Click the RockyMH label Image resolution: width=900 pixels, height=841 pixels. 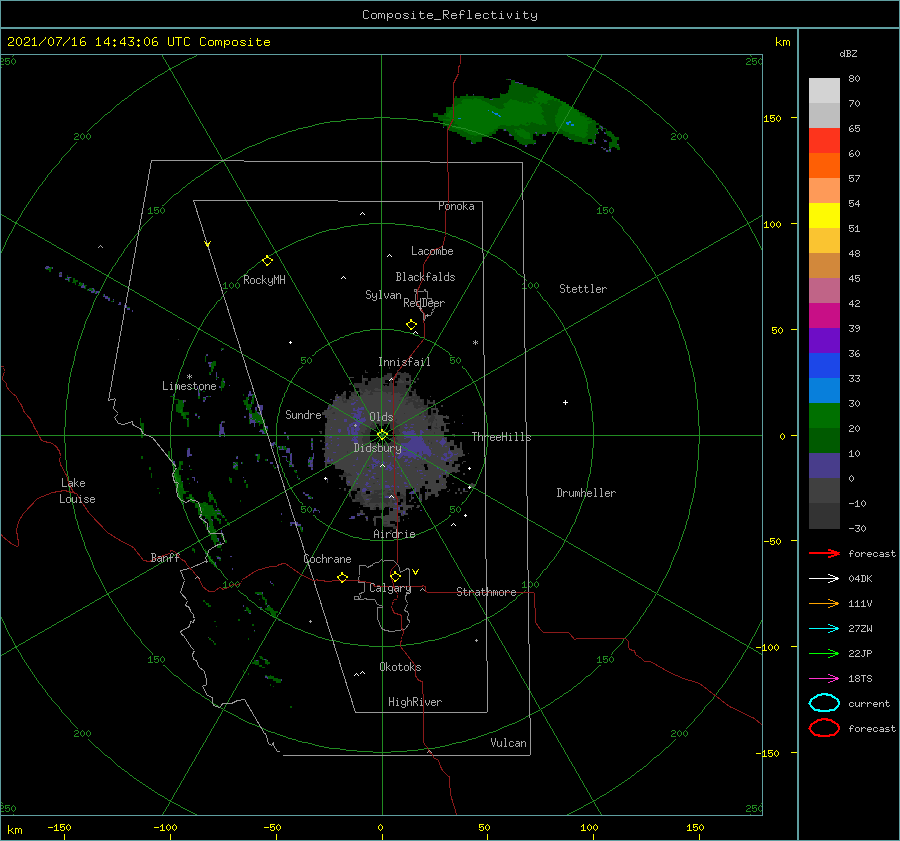(264, 280)
